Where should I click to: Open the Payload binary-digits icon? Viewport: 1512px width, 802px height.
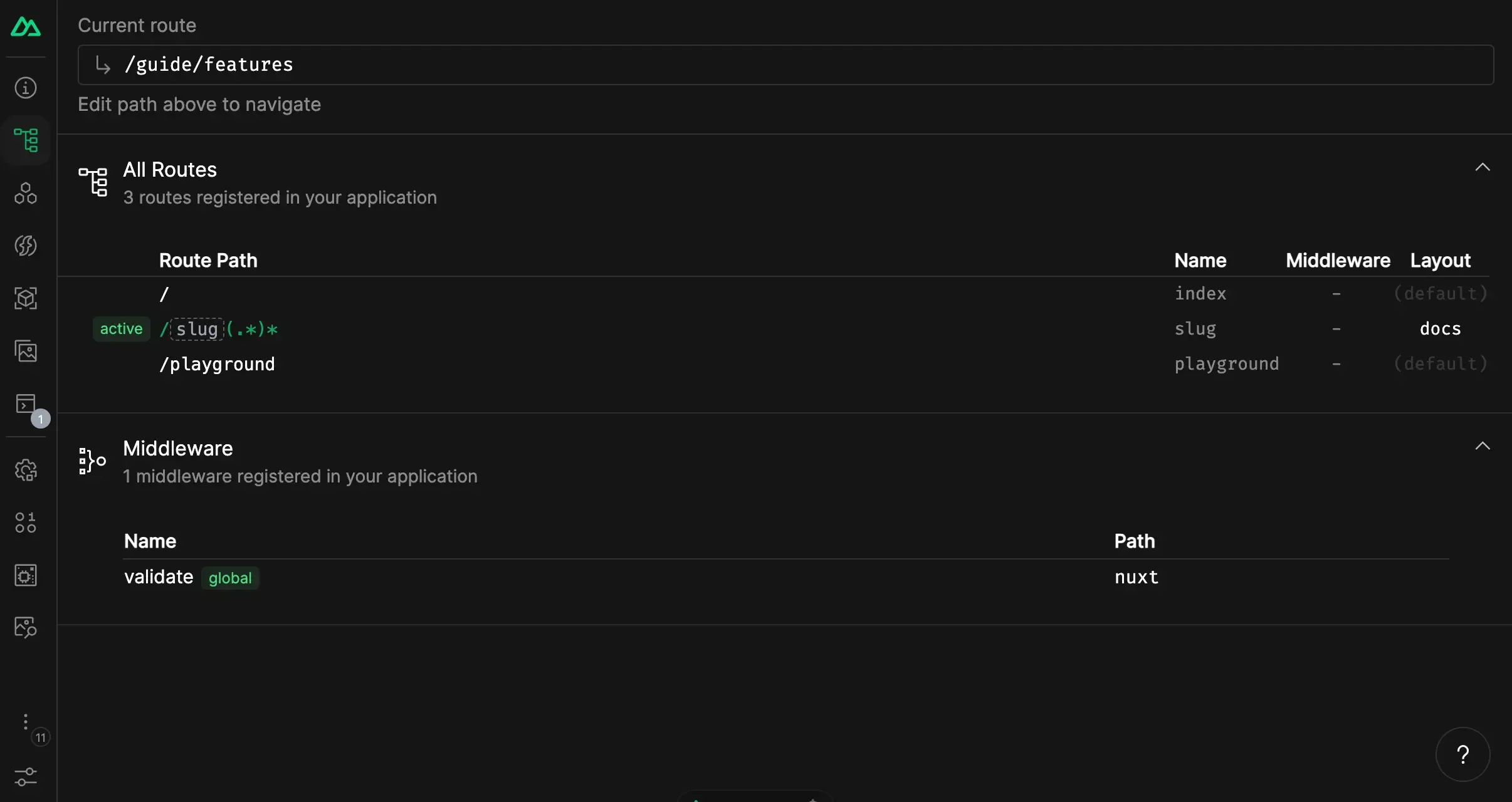pyautogui.click(x=26, y=523)
